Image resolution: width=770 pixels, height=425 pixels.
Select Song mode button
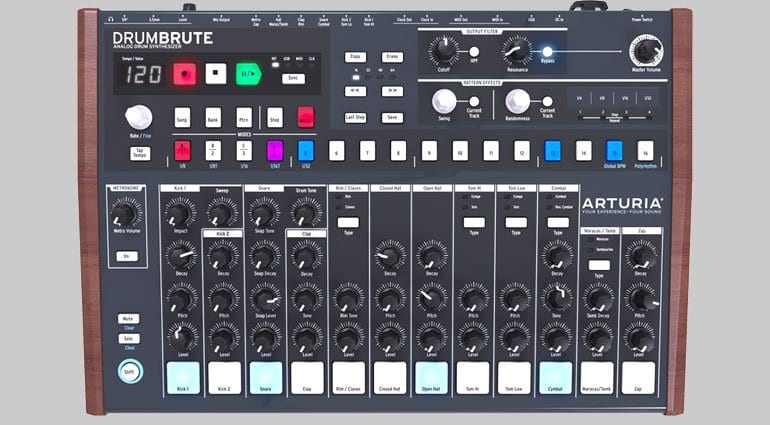pyautogui.click(x=182, y=118)
